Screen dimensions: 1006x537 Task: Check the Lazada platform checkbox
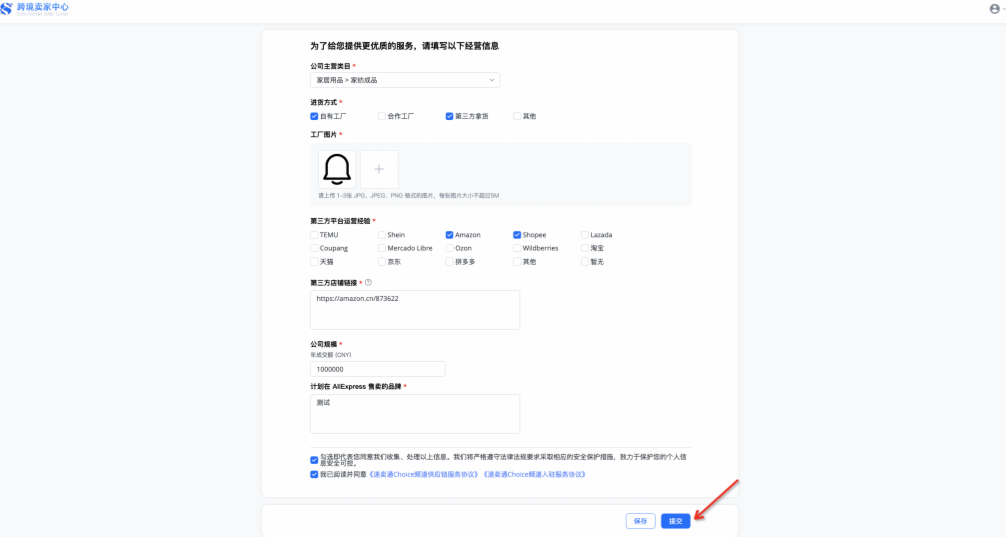[584, 235]
